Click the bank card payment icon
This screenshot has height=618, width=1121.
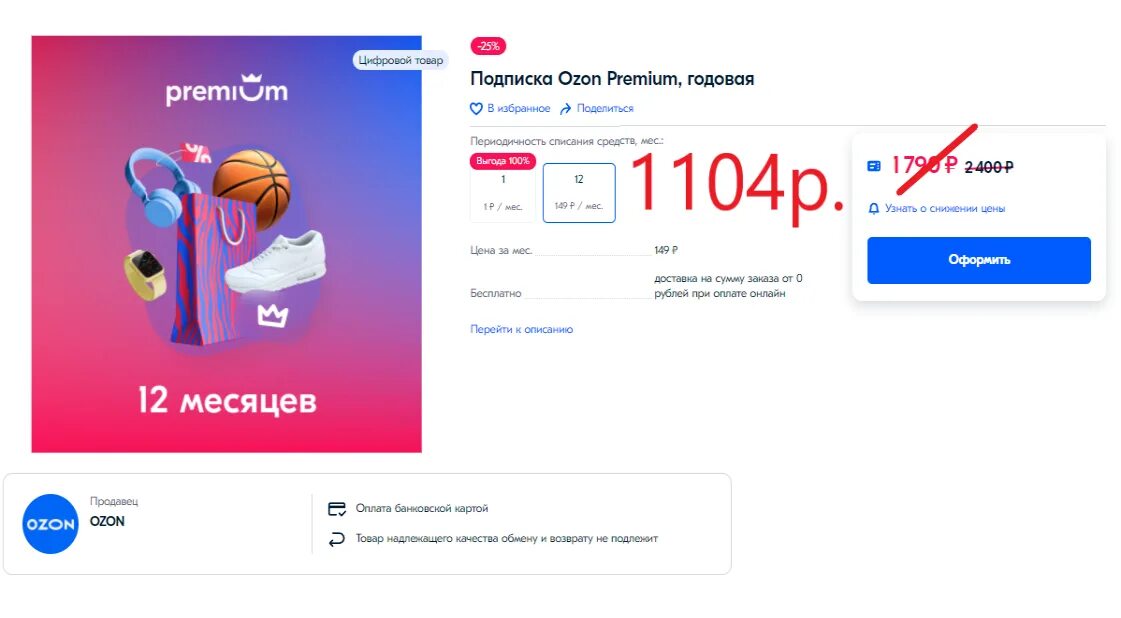click(337, 509)
